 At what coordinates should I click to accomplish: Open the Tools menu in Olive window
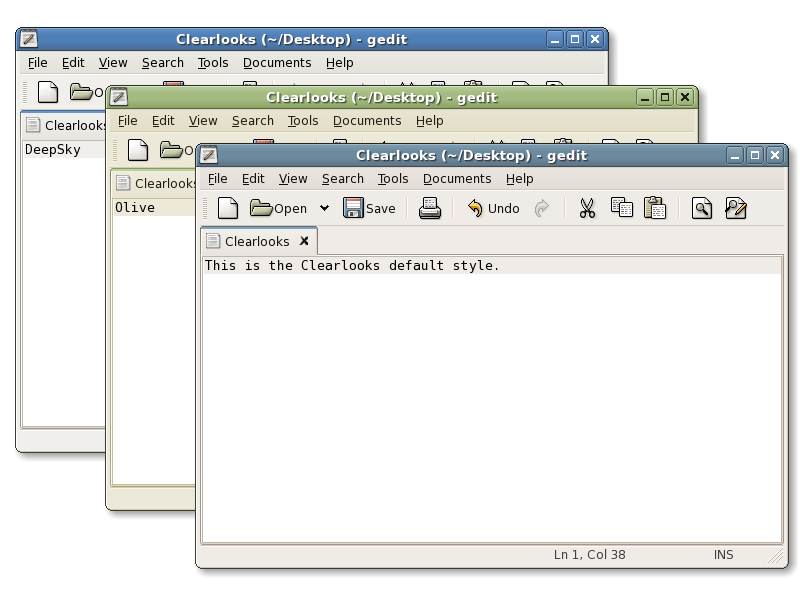point(303,120)
